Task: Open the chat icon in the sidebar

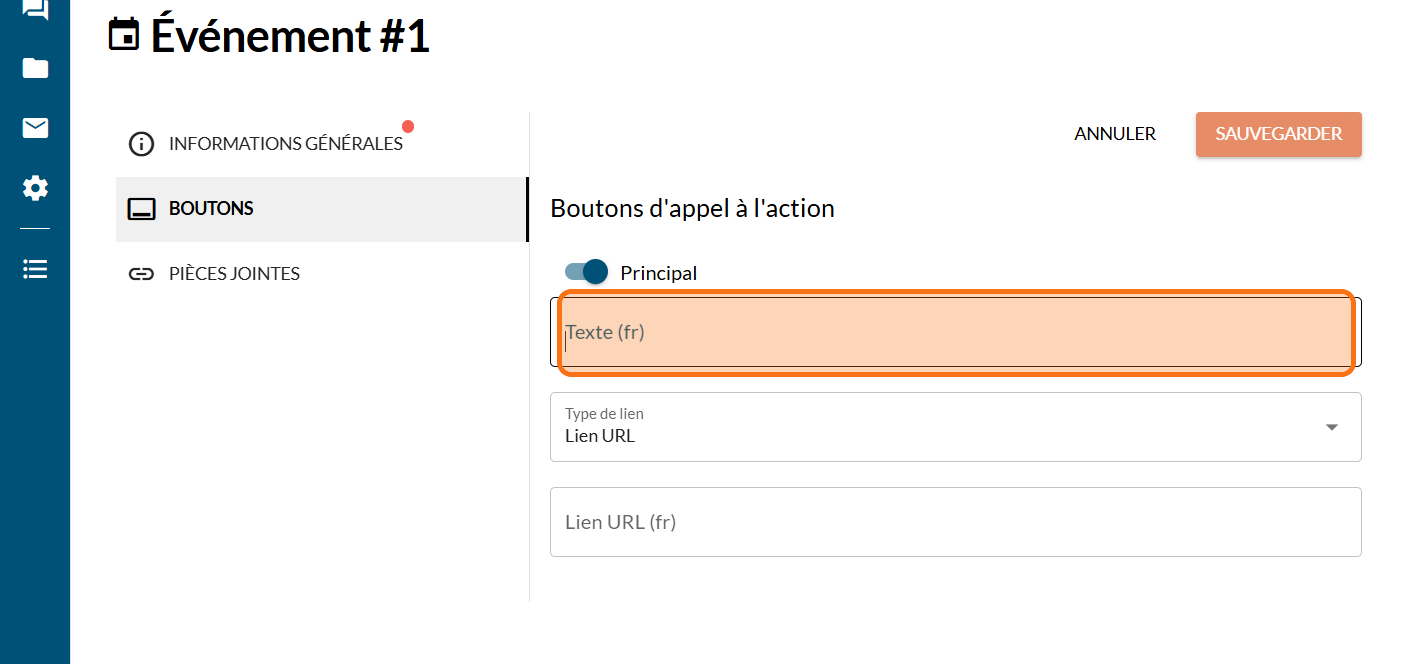Action: [x=35, y=10]
